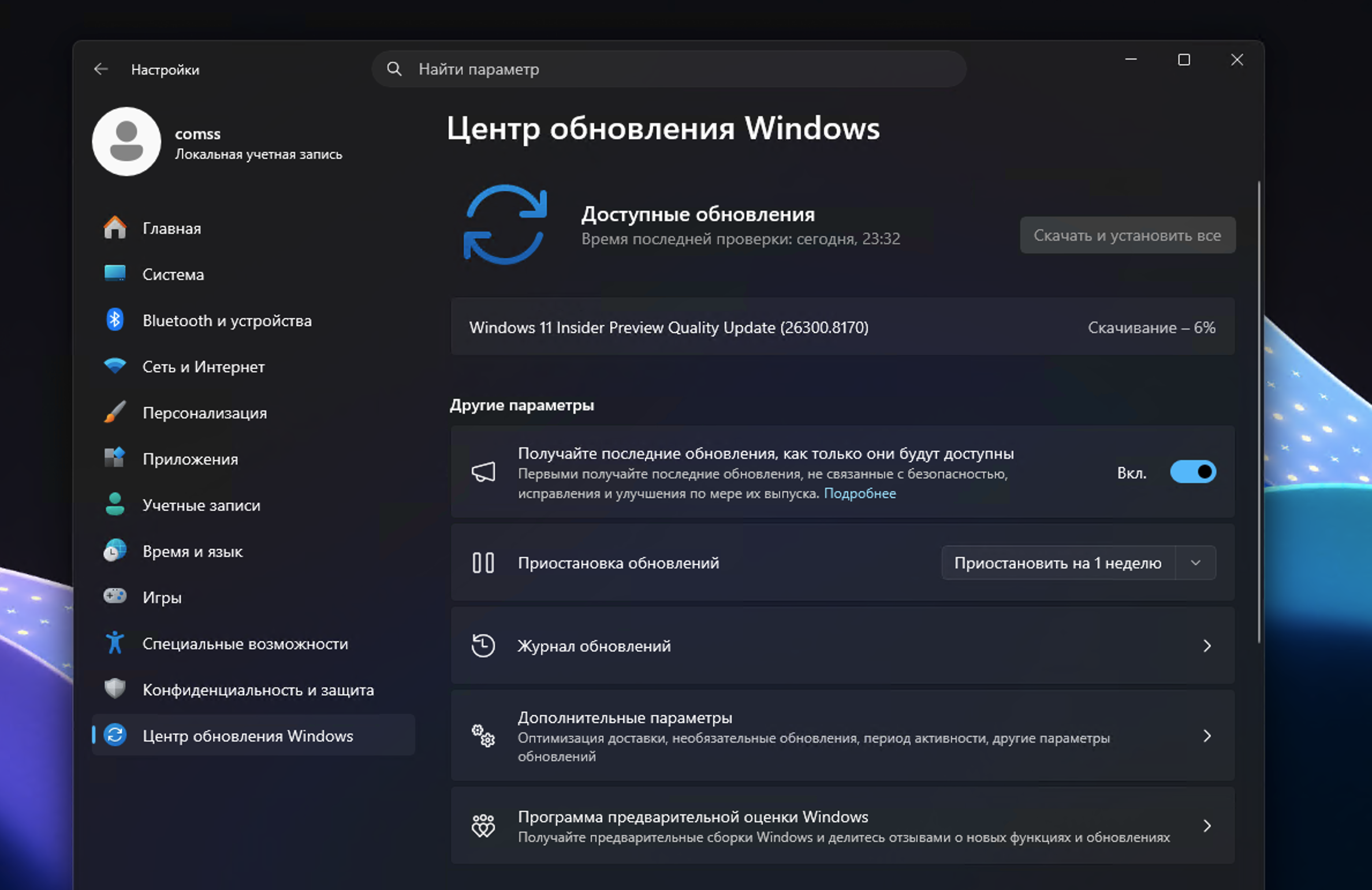Click the comss user avatar

(126, 141)
